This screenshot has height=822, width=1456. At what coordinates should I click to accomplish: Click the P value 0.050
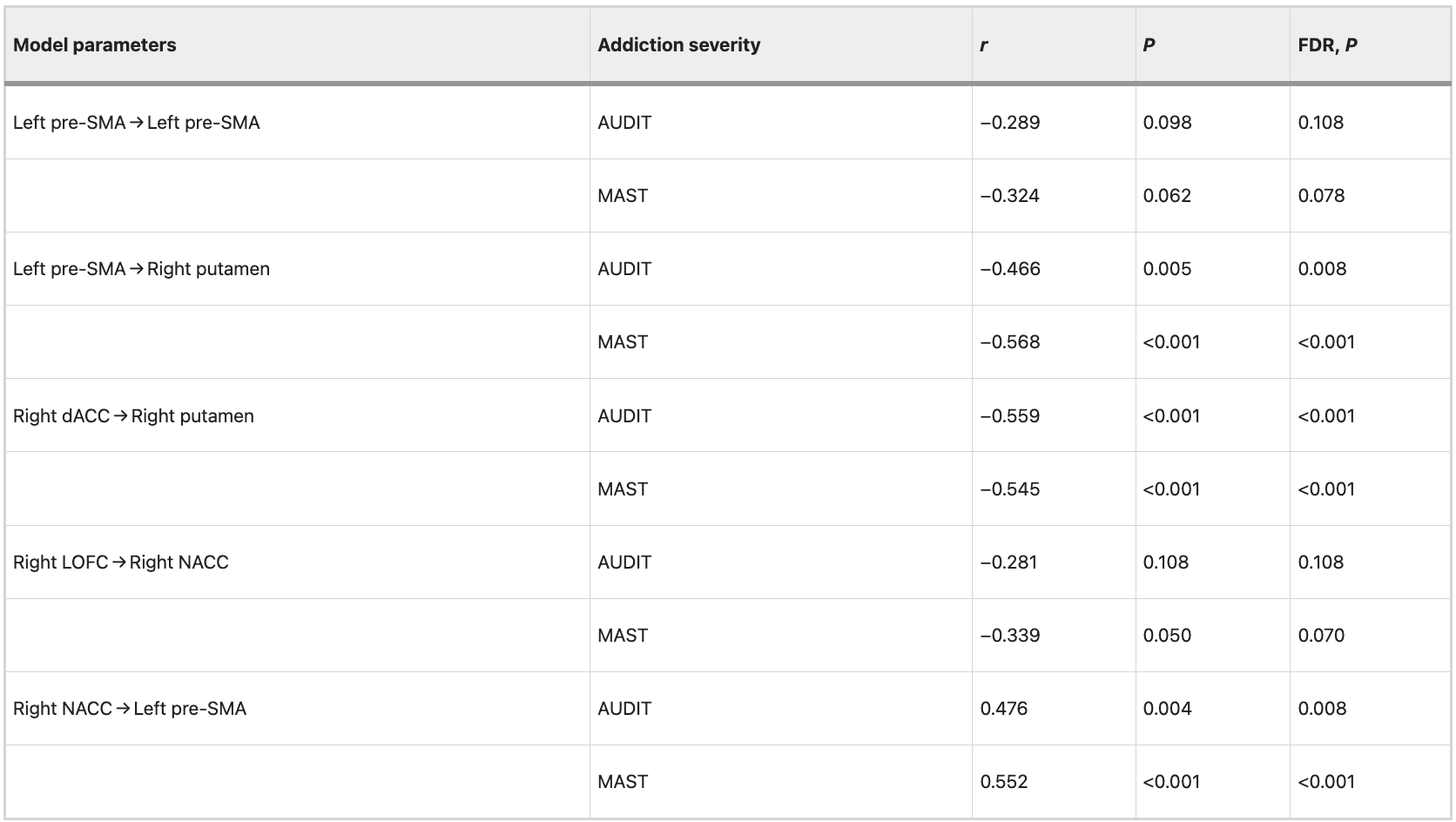tap(1167, 636)
